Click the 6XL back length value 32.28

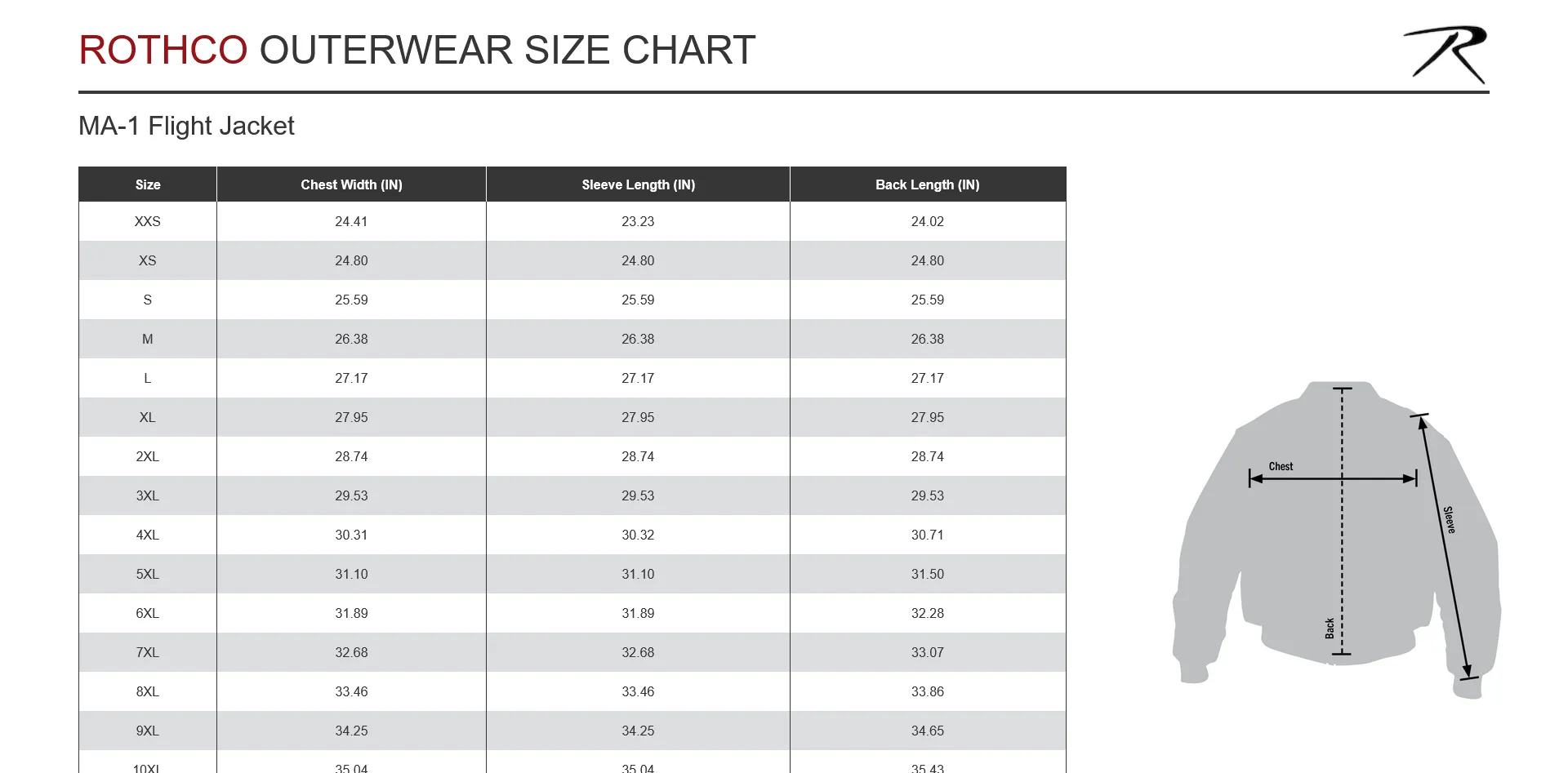pyautogui.click(x=928, y=613)
